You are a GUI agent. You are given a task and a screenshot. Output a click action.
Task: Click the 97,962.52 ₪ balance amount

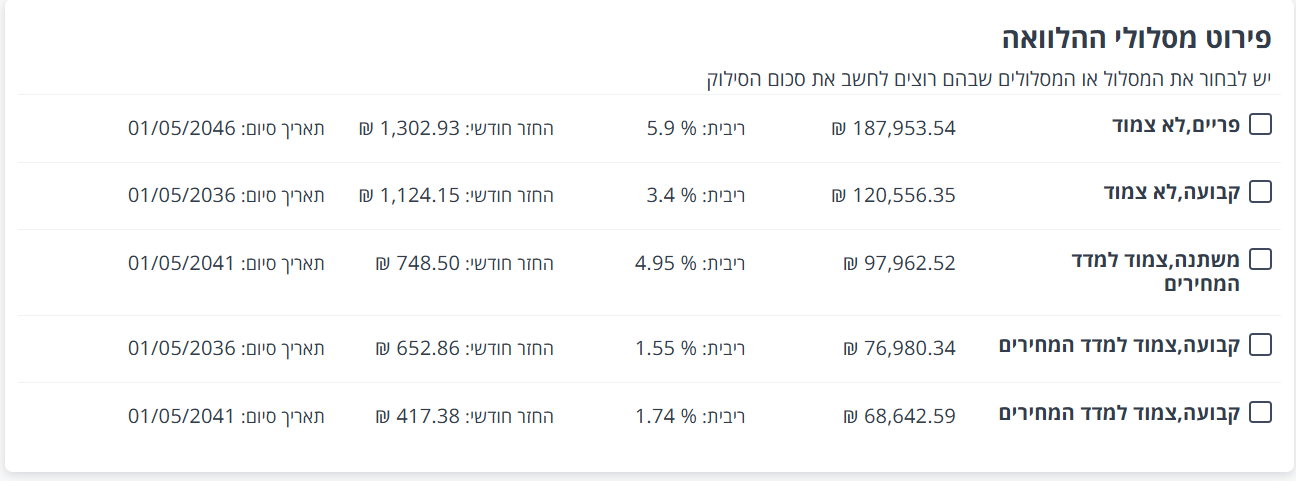click(899, 263)
